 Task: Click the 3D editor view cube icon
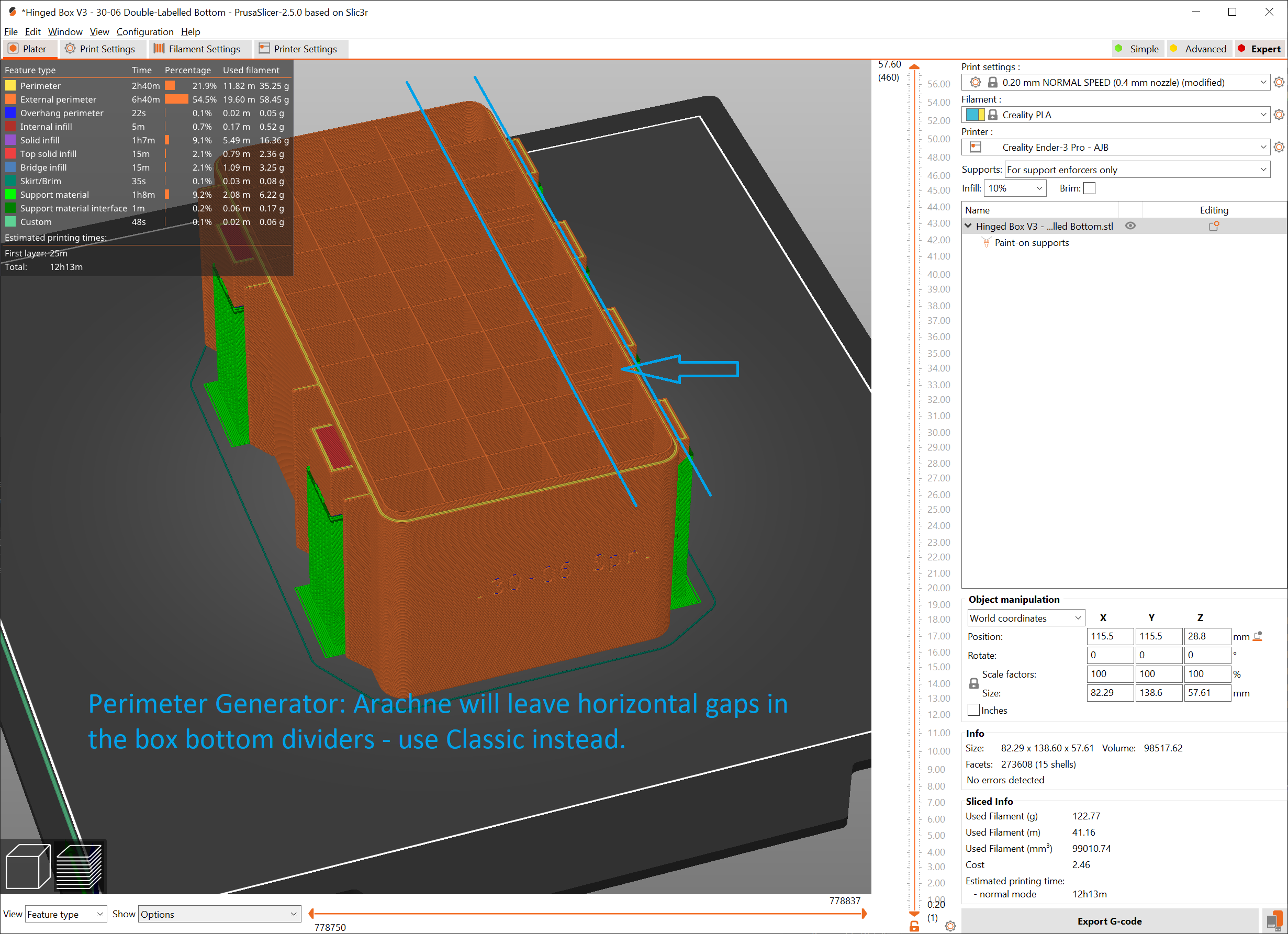point(27,866)
